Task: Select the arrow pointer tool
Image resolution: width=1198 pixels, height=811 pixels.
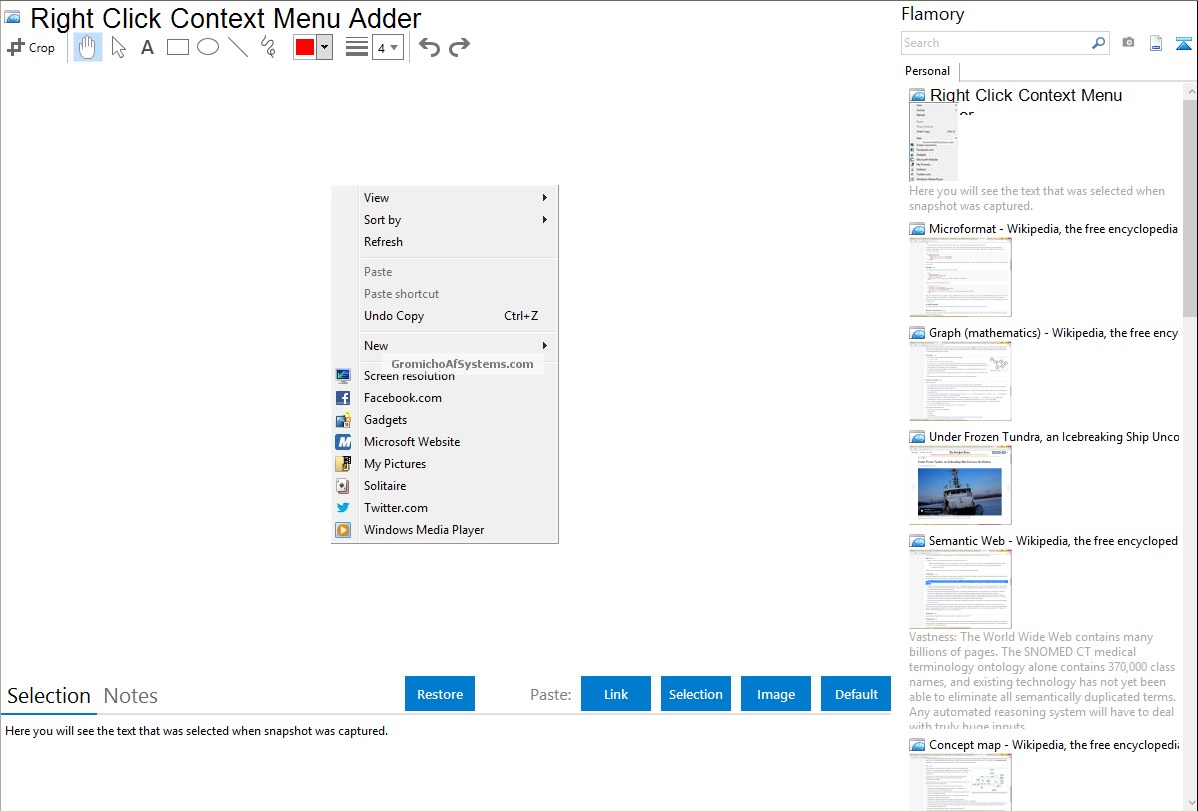Action: click(x=118, y=47)
